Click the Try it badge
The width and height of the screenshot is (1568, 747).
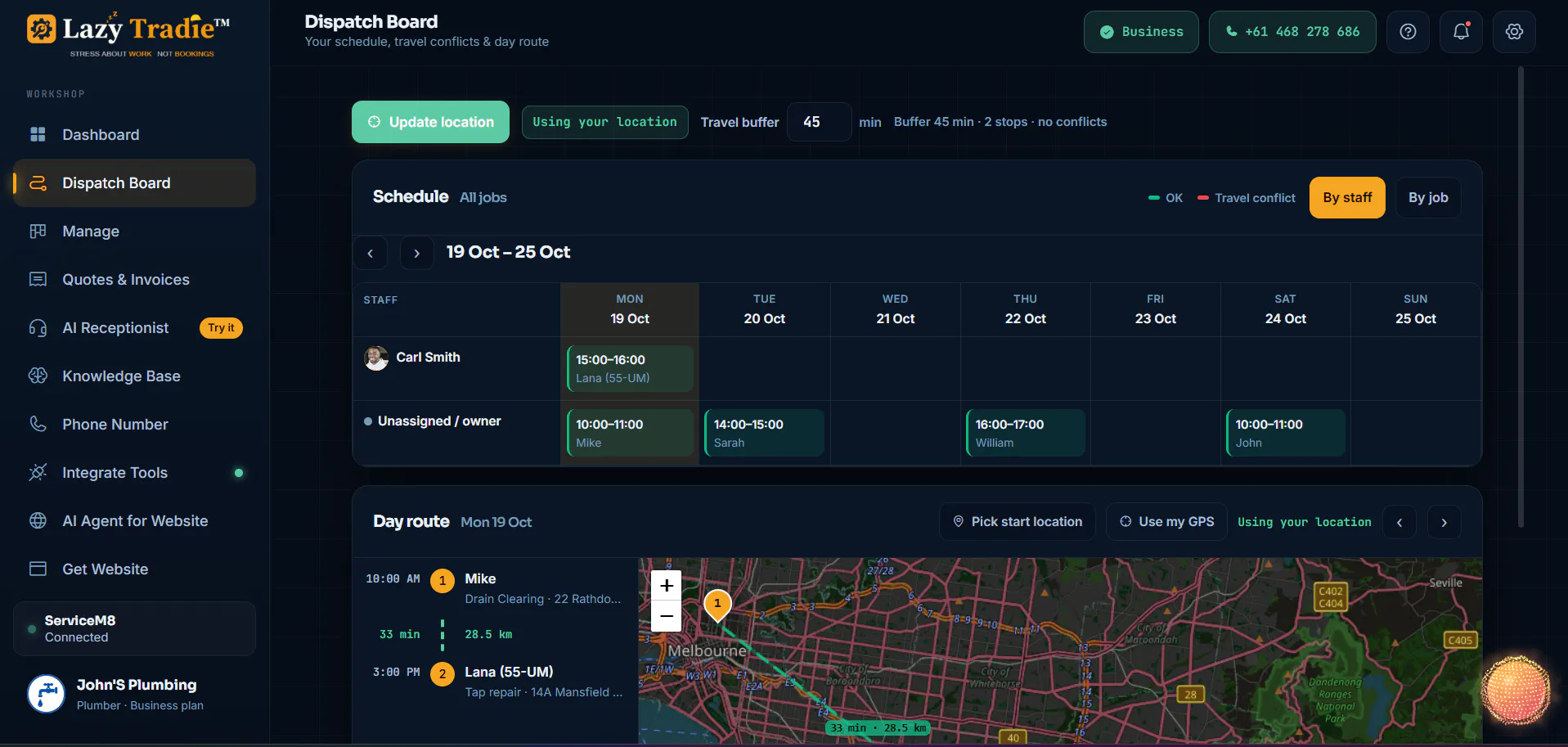click(221, 328)
